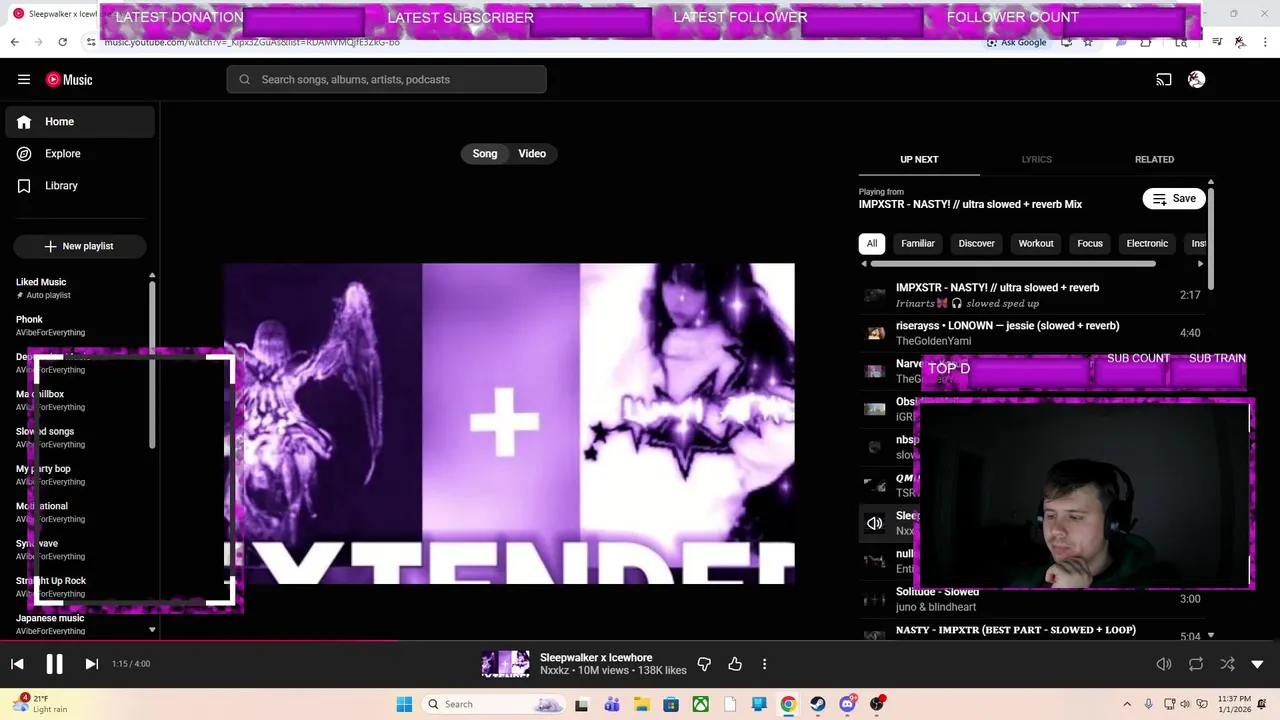Save the current queue with Save button

coord(1174,199)
